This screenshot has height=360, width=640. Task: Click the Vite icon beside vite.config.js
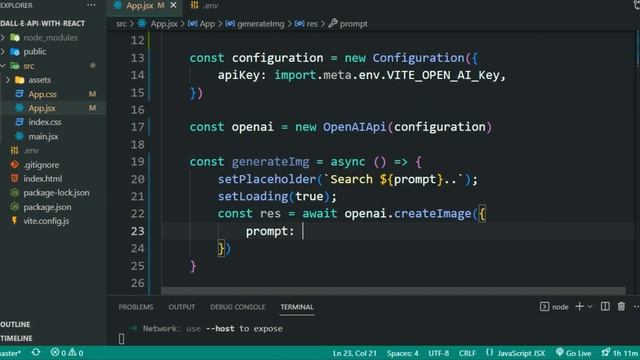tap(15, 221)
